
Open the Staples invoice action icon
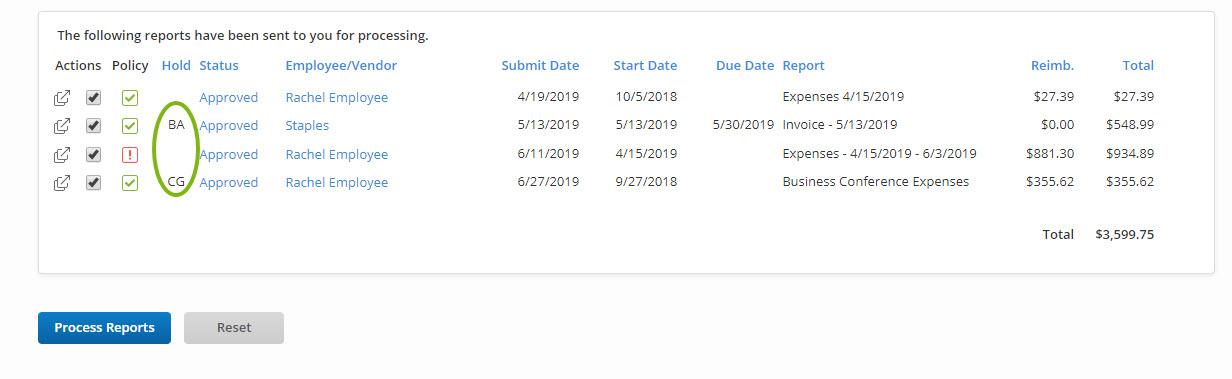[x=62, y=126]
